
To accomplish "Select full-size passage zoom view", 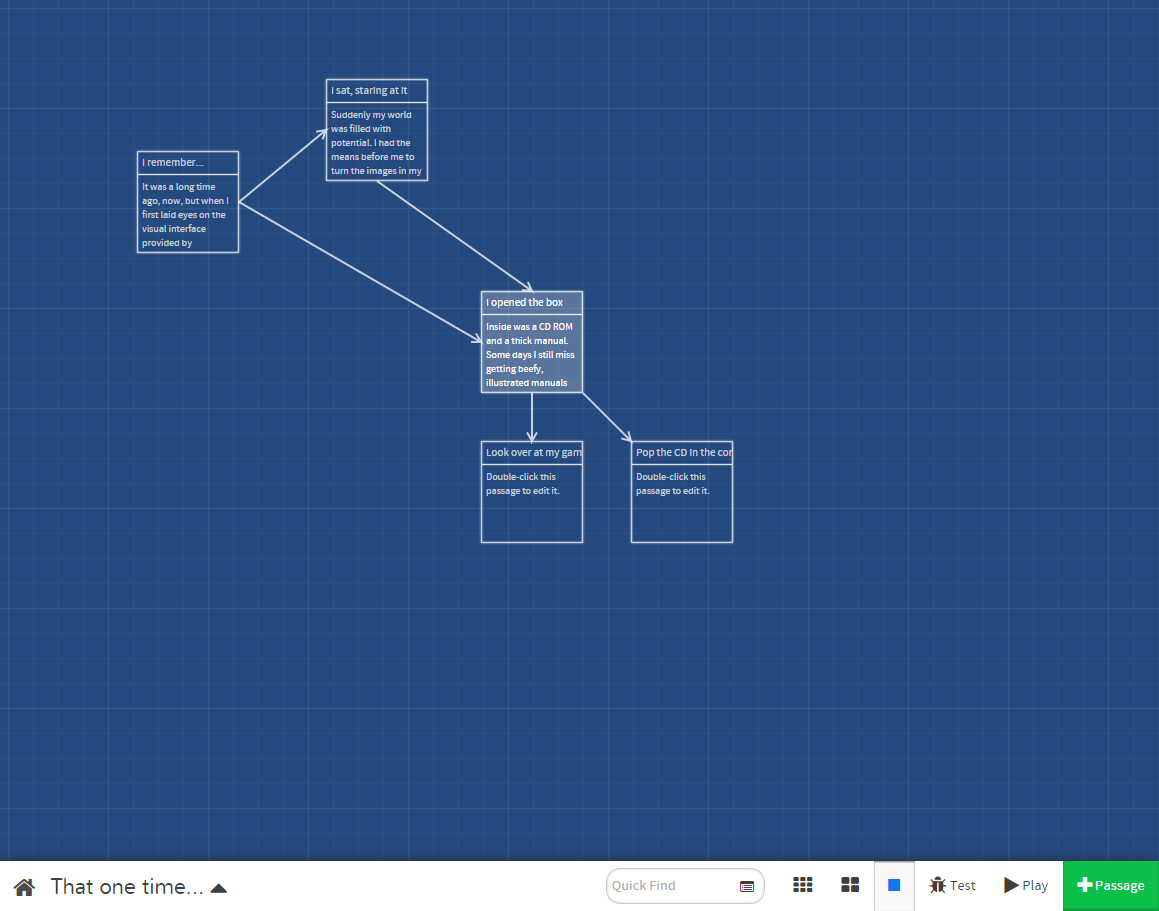I will [x=894, y=885].
